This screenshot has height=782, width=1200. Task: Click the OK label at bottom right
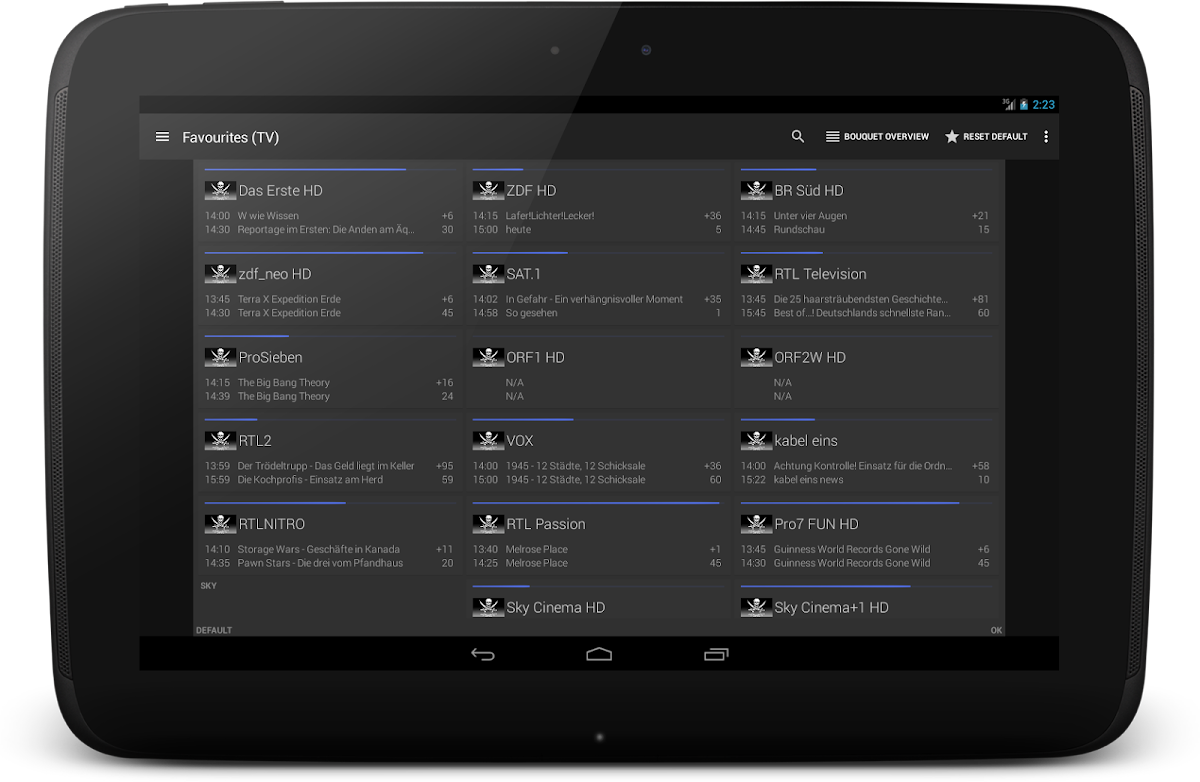pyautogui.click(x=996, y=630)
